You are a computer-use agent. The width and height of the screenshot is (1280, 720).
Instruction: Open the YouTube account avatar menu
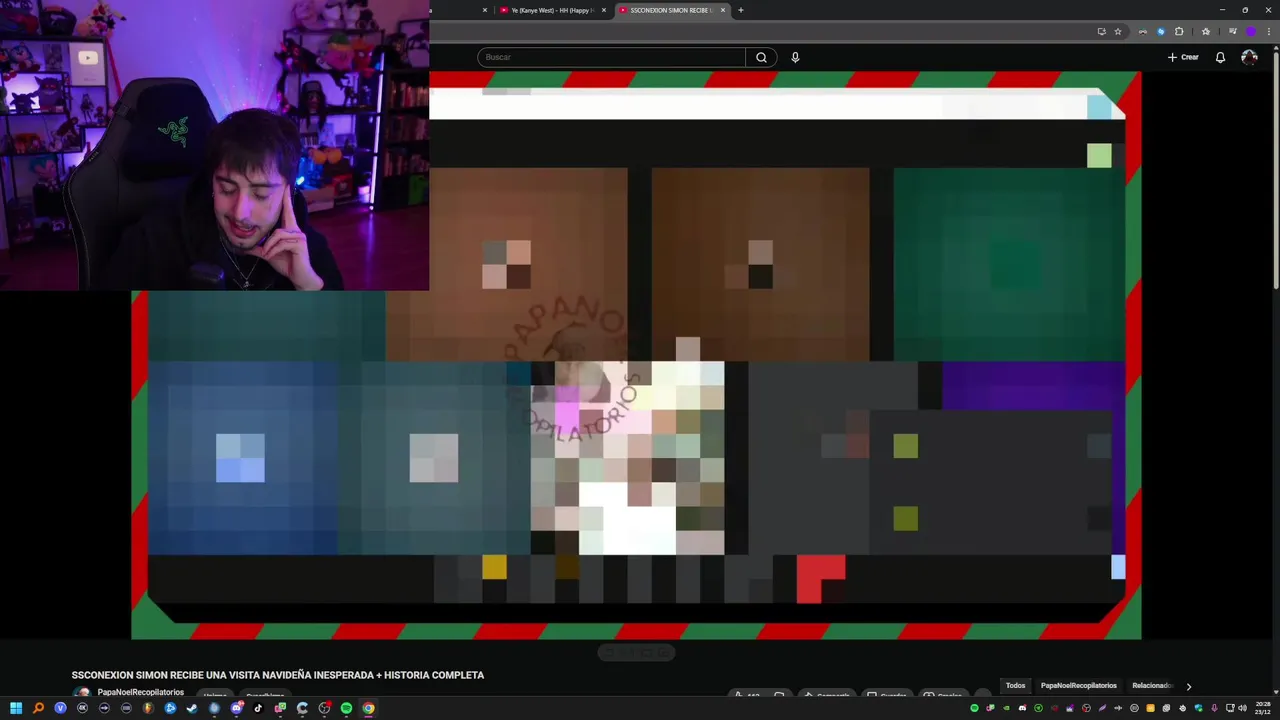pos(1249,57)
